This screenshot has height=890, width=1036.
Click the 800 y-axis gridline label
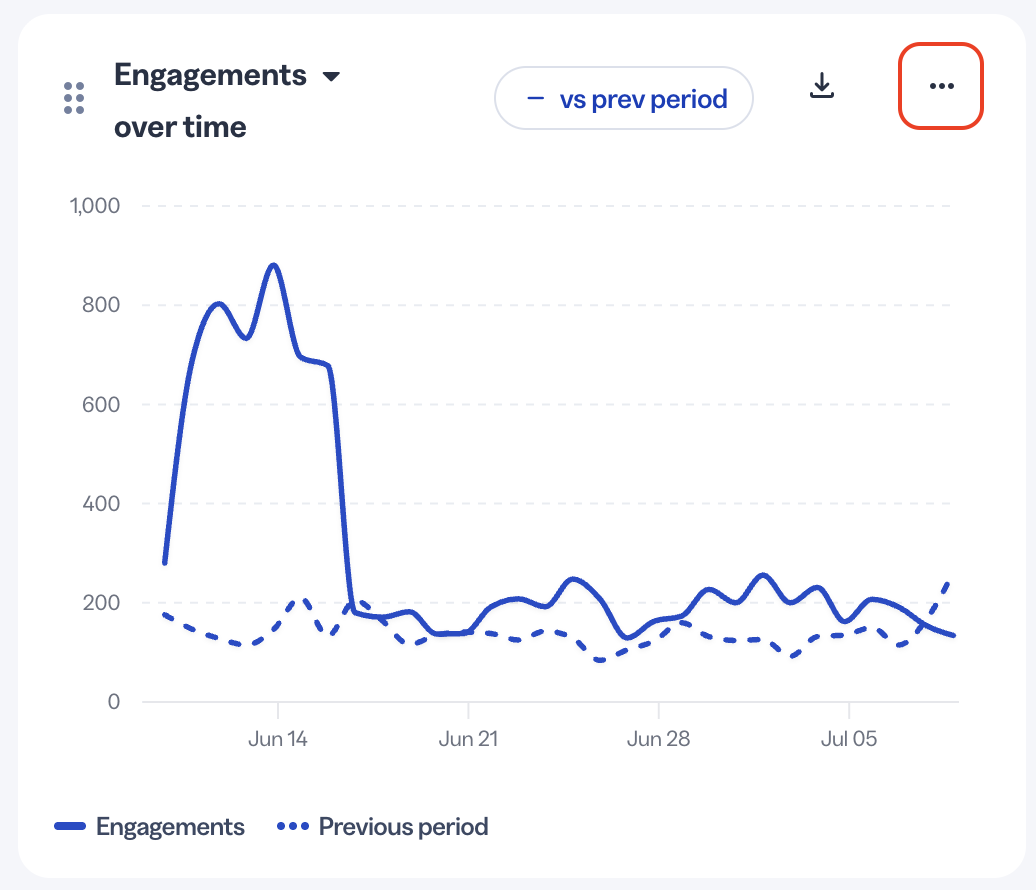[x=101, y=305]
